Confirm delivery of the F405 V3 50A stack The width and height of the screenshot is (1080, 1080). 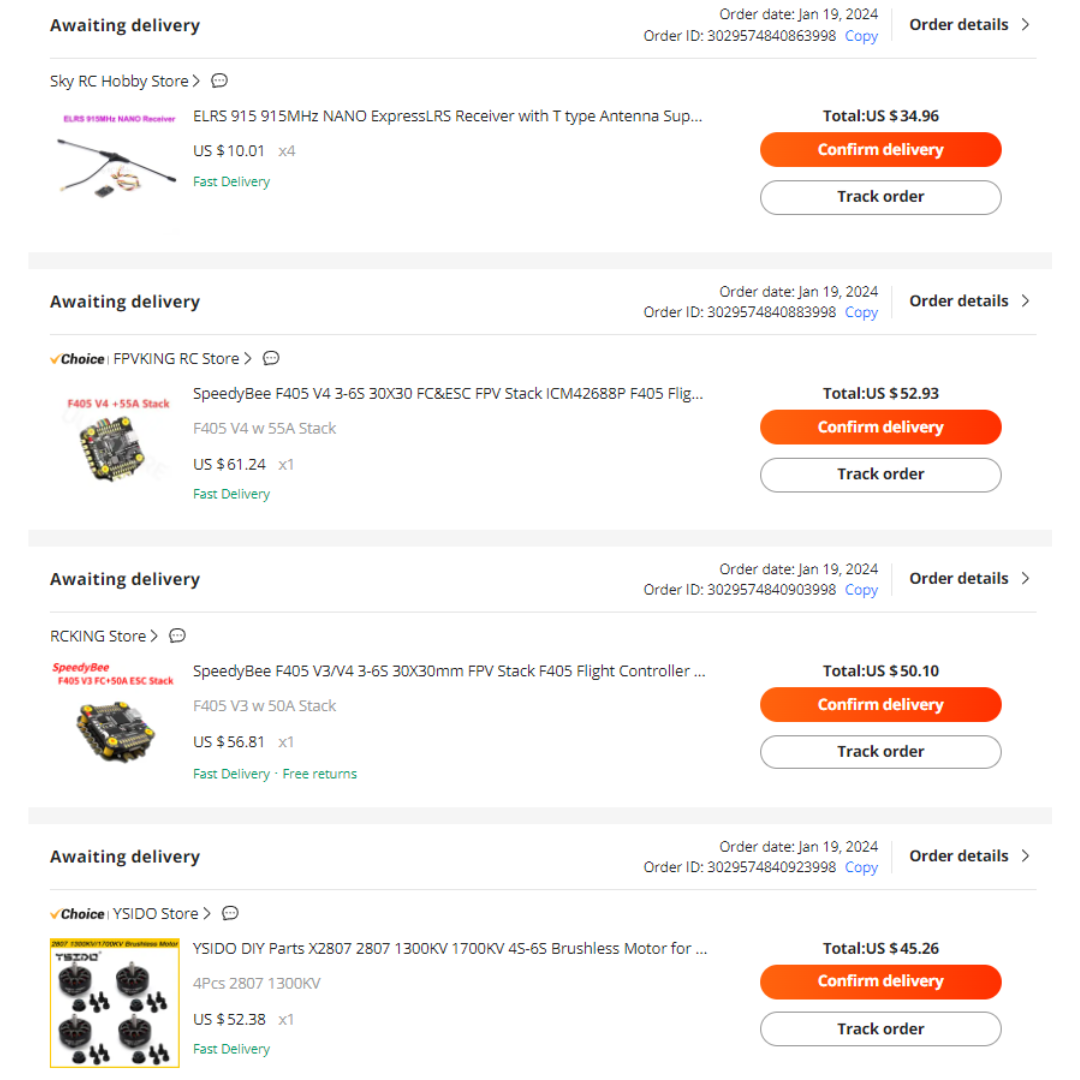tap(880, 705)
